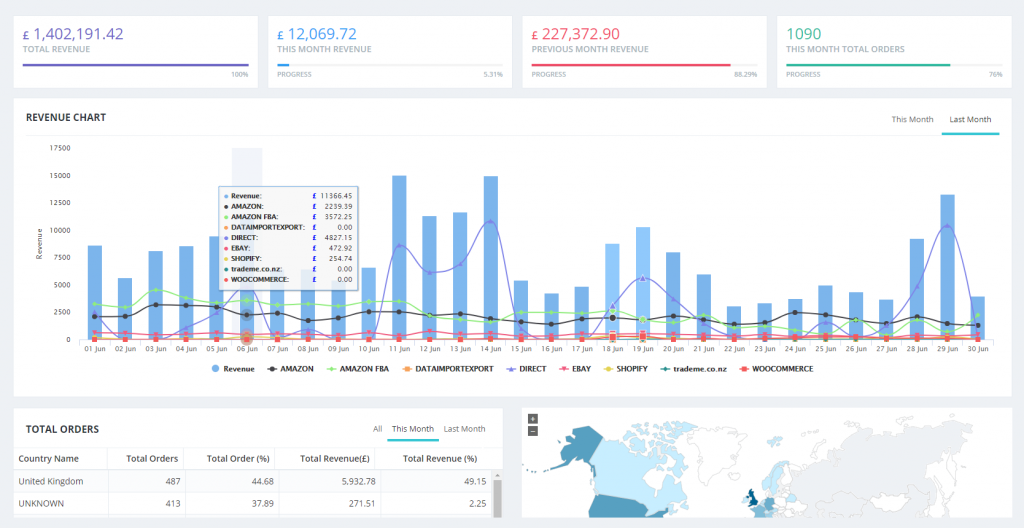Click the REVENUE CHART heading
The width and height of the screenshot is (1024, 528).
66,118
